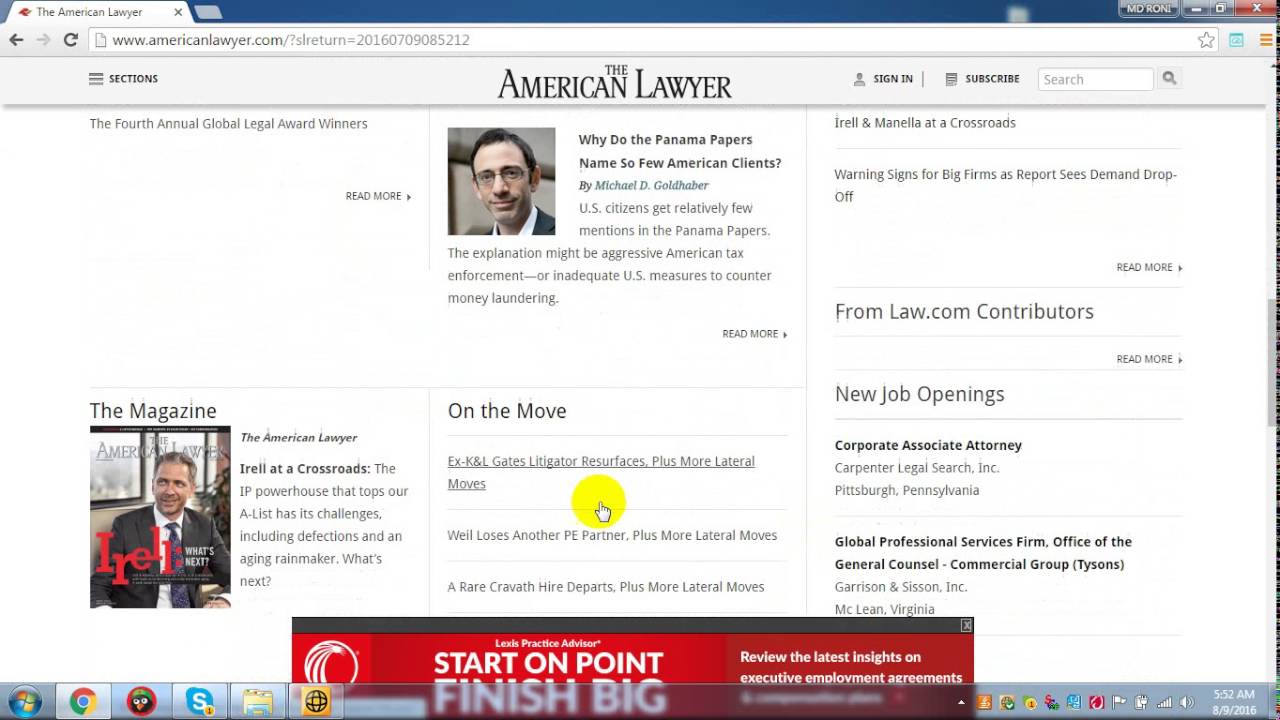The height and width of the screenshot is (720, 1280).
Task: Open the Action Center flag icon
Action: [1119, 702]
